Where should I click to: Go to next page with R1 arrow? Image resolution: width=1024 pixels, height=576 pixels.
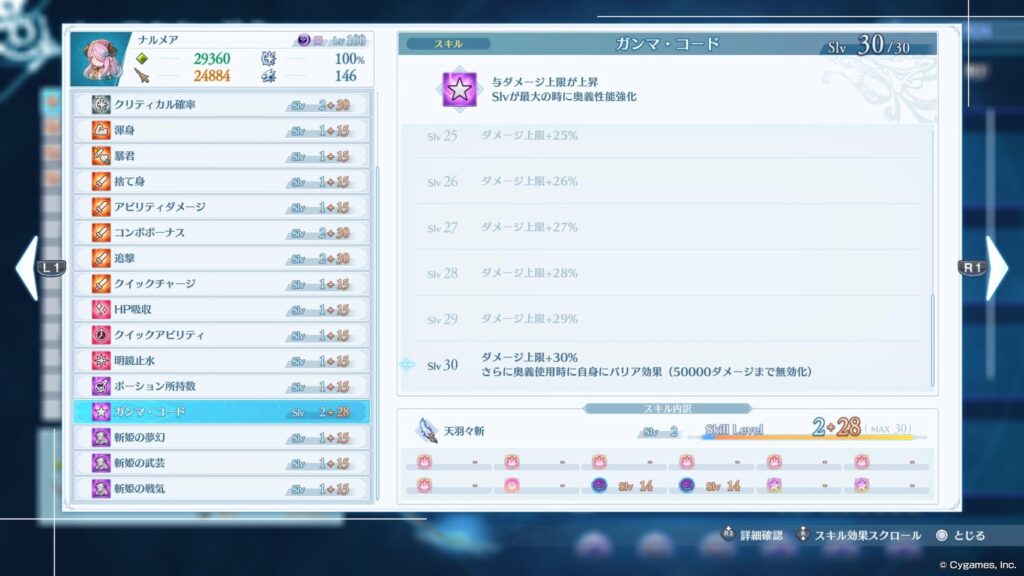click(x=995, y=268)
